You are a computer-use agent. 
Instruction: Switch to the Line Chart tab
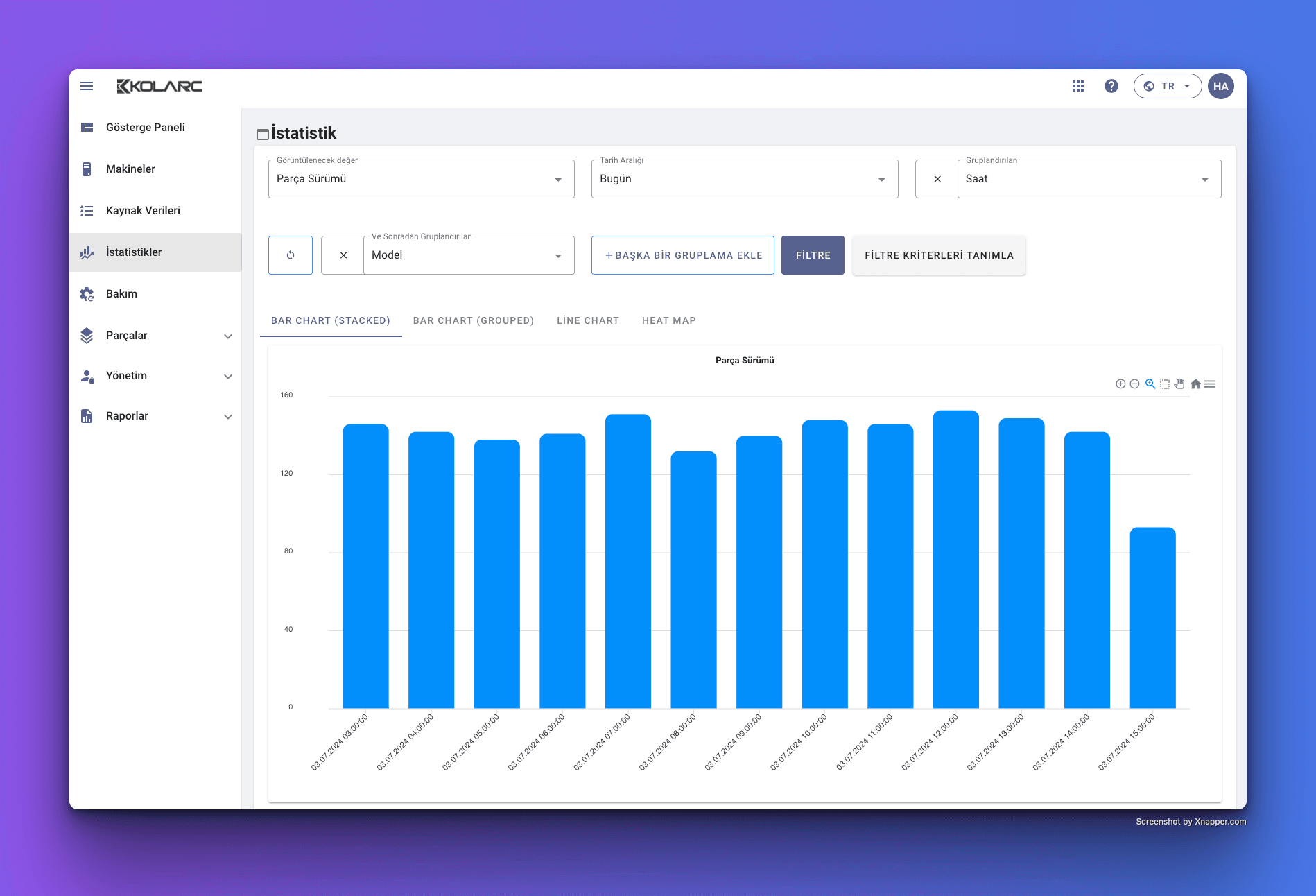point(587,320)
